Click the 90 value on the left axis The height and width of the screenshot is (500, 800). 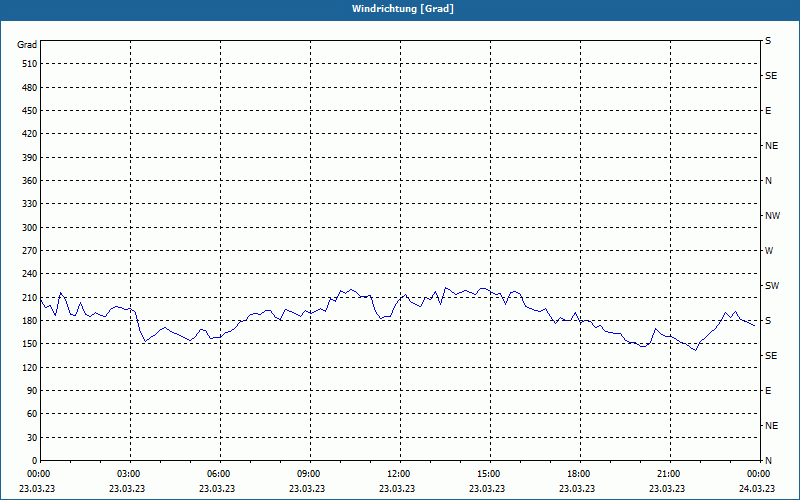pos(32,390)
